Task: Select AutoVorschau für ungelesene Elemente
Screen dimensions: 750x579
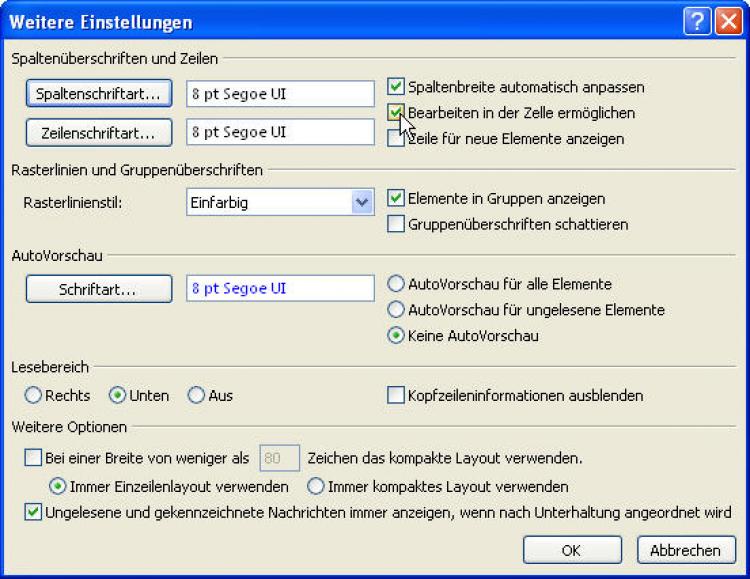Action: click(396, 310)
